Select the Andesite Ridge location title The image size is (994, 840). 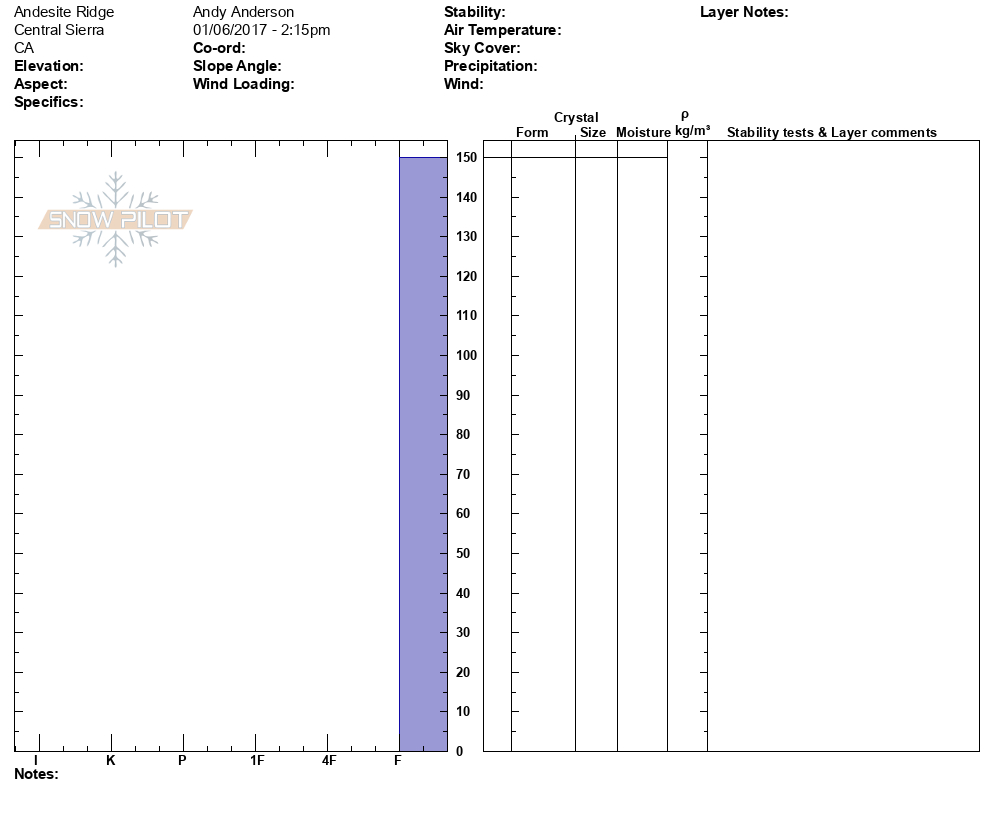pos(64,12)
